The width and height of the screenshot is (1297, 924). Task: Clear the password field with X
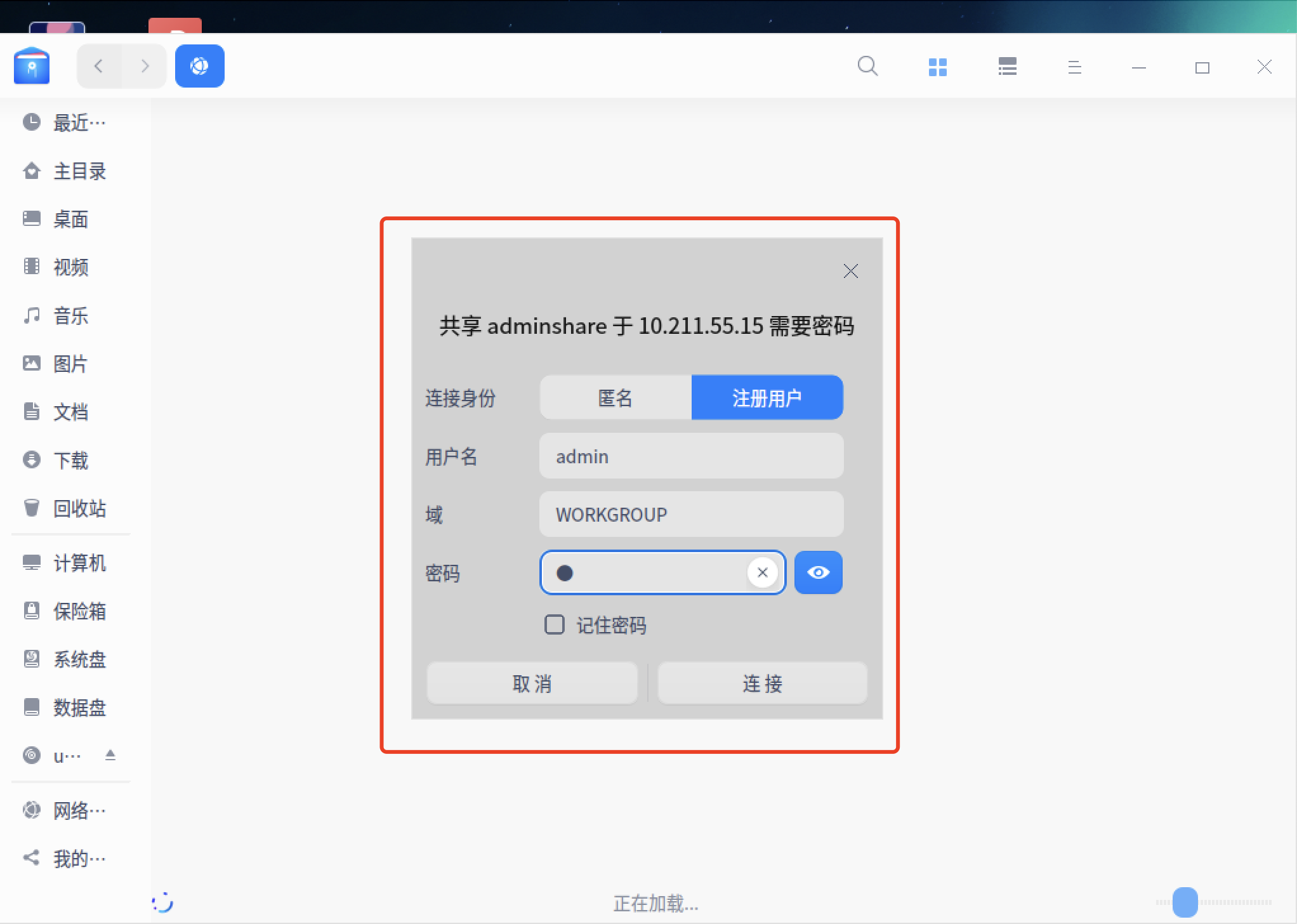click(762, 572)
